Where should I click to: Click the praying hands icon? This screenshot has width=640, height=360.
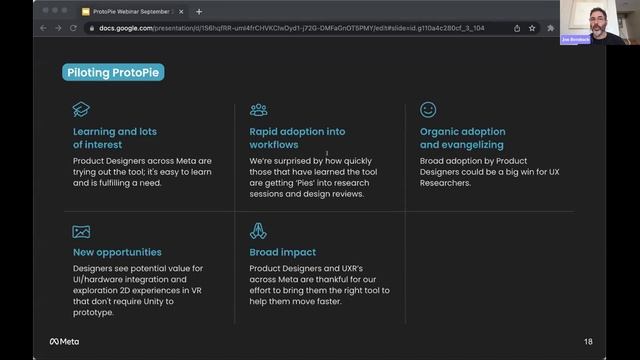(258, 231)
